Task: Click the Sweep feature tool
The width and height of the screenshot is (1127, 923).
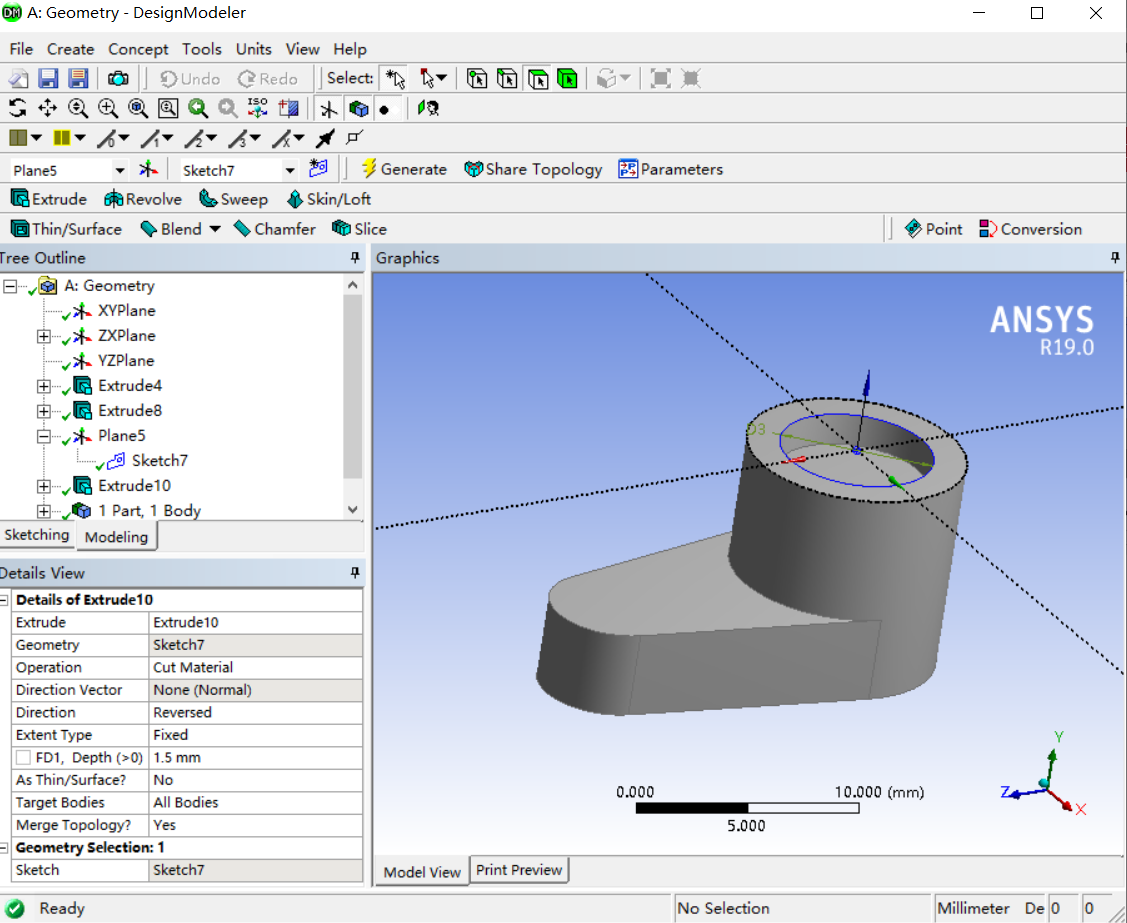Action: point(233,199)
